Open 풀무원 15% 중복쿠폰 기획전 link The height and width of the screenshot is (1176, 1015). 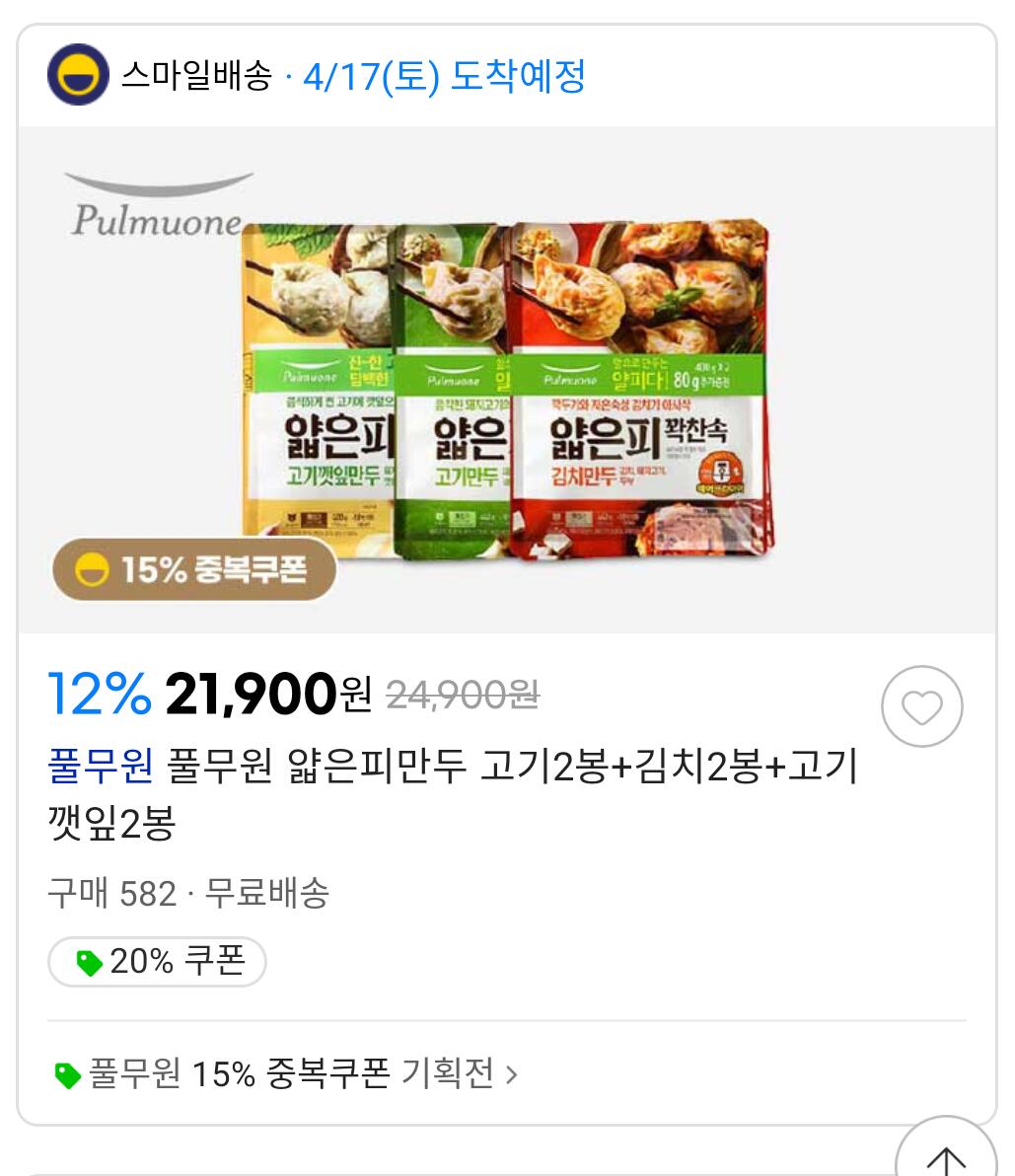point(291,1073)
